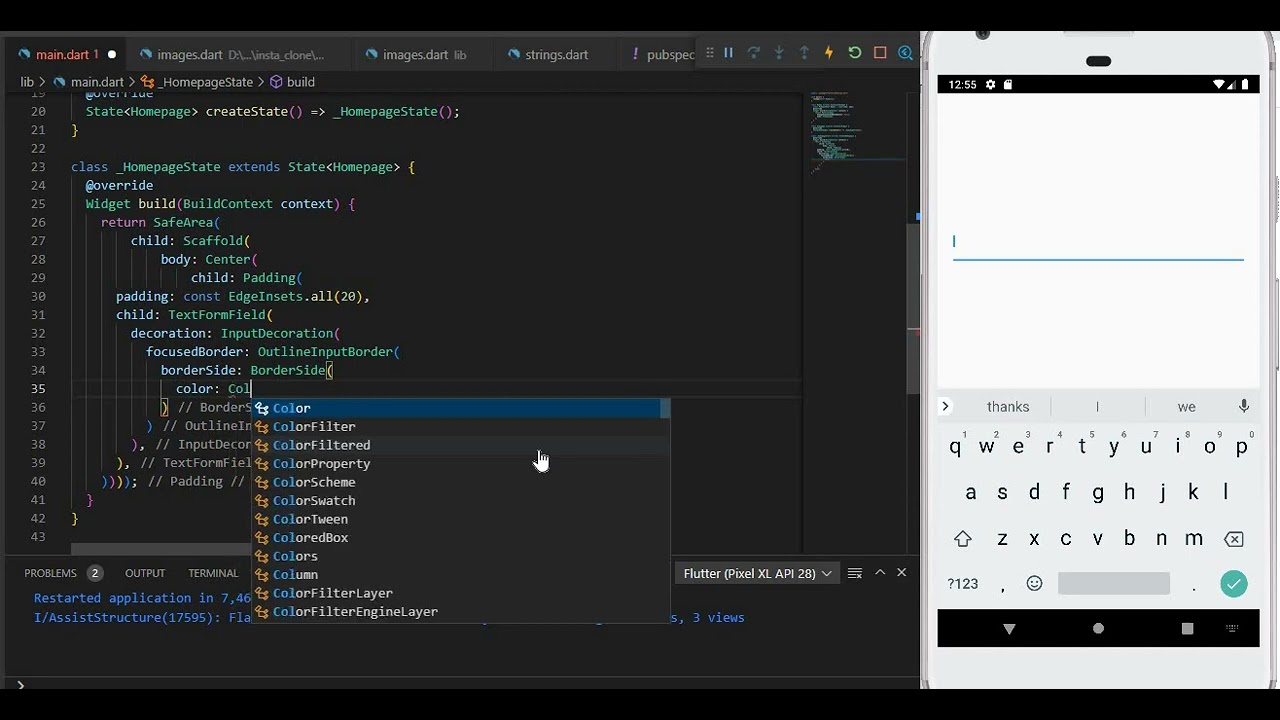
Task: Tap the 'we' keyboard suggestion
Action: 1186,407
